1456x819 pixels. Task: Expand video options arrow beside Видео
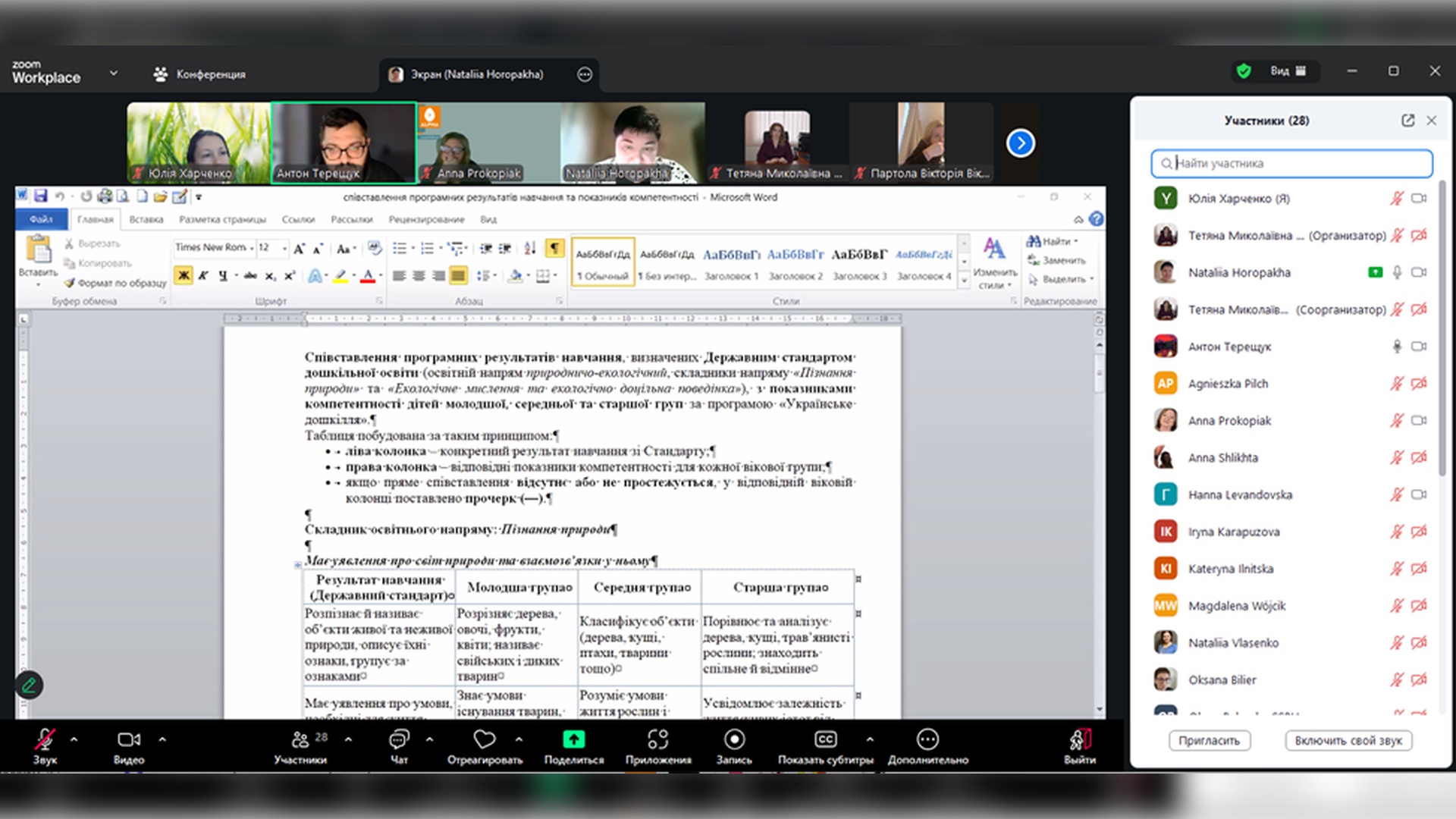162,739
